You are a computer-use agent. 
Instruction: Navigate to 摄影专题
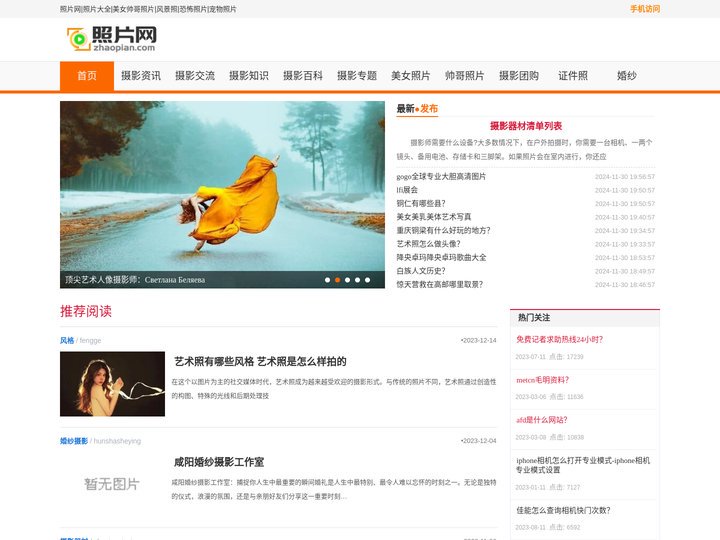point(357,76)
